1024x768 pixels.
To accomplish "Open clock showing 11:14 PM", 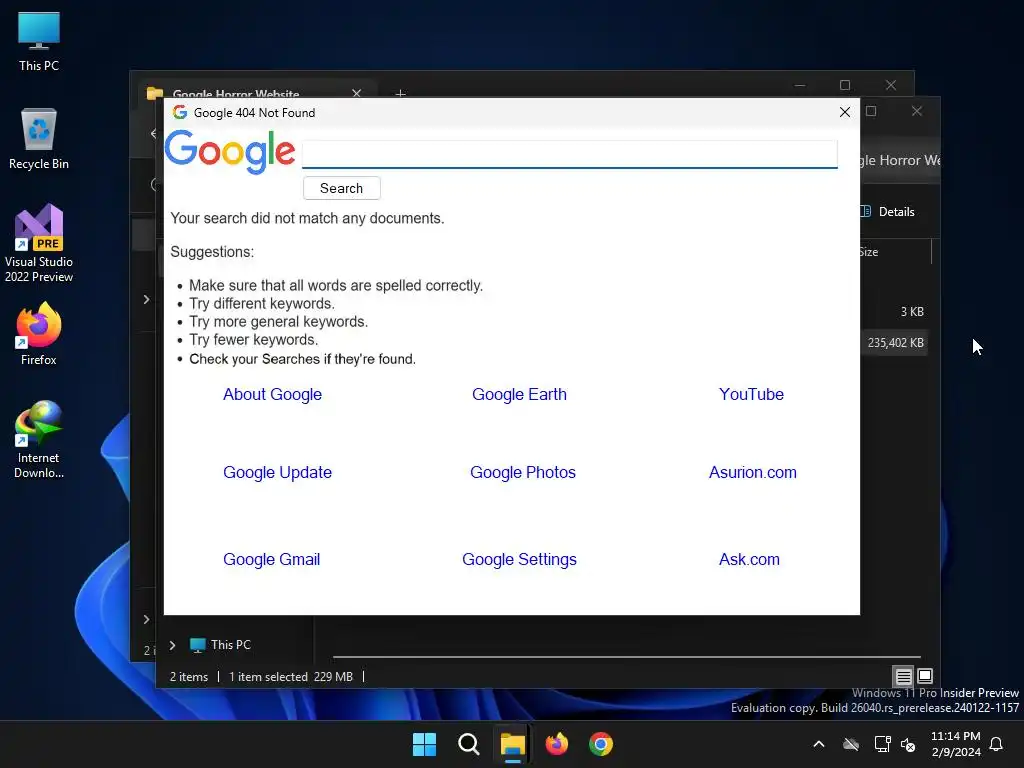I will click(955, 744).
